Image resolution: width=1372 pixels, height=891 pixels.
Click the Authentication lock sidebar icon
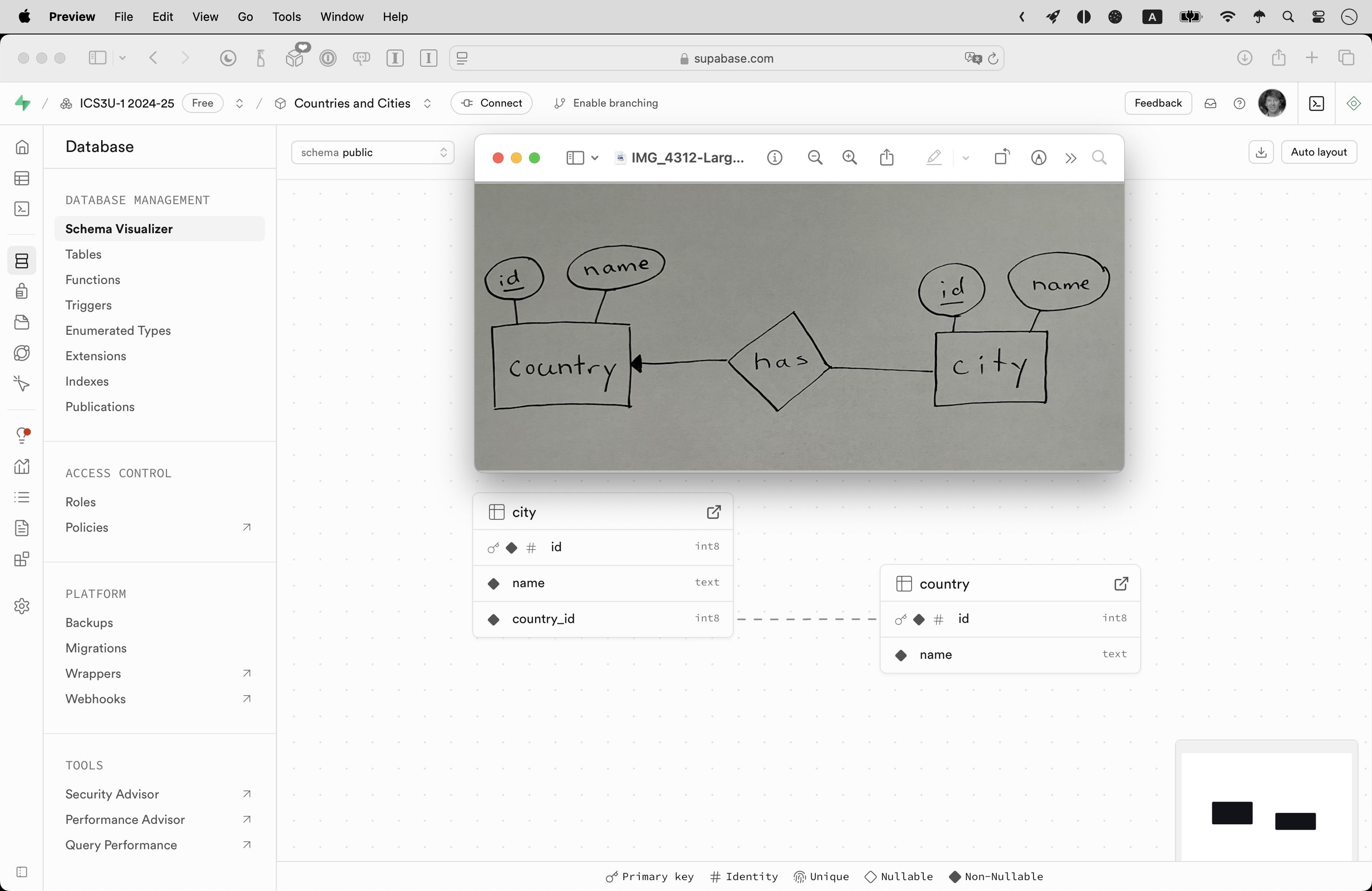[x=22, y=291]
